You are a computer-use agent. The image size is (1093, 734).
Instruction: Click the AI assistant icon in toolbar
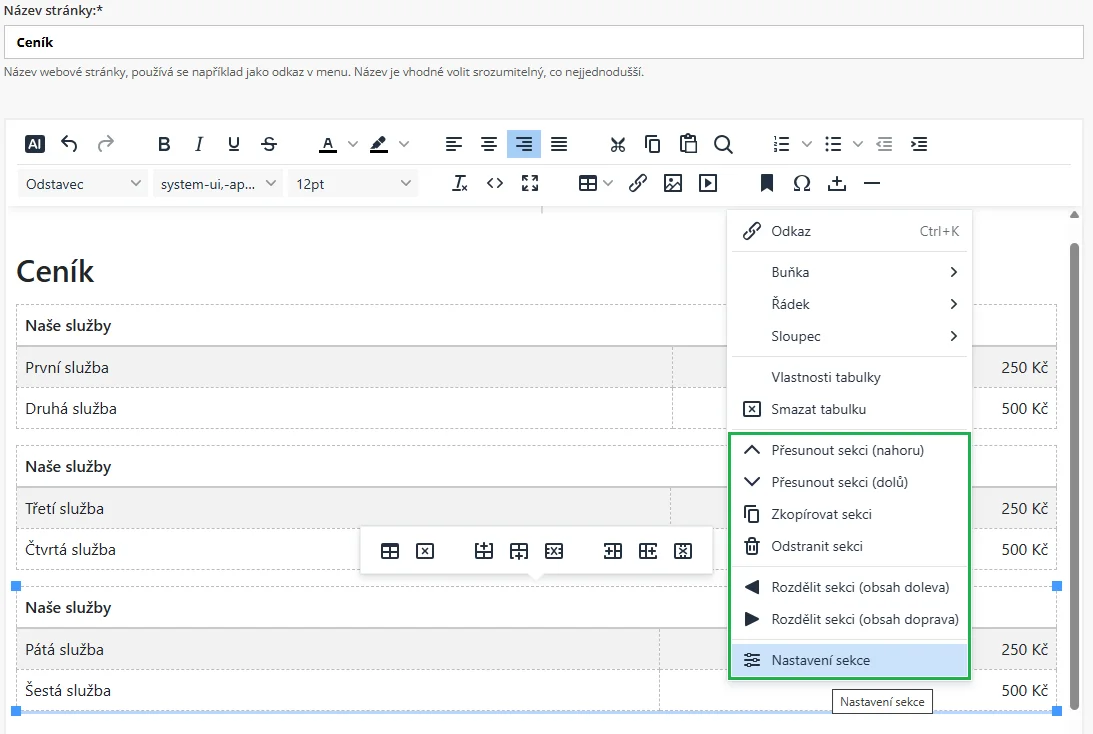(35, 144)
